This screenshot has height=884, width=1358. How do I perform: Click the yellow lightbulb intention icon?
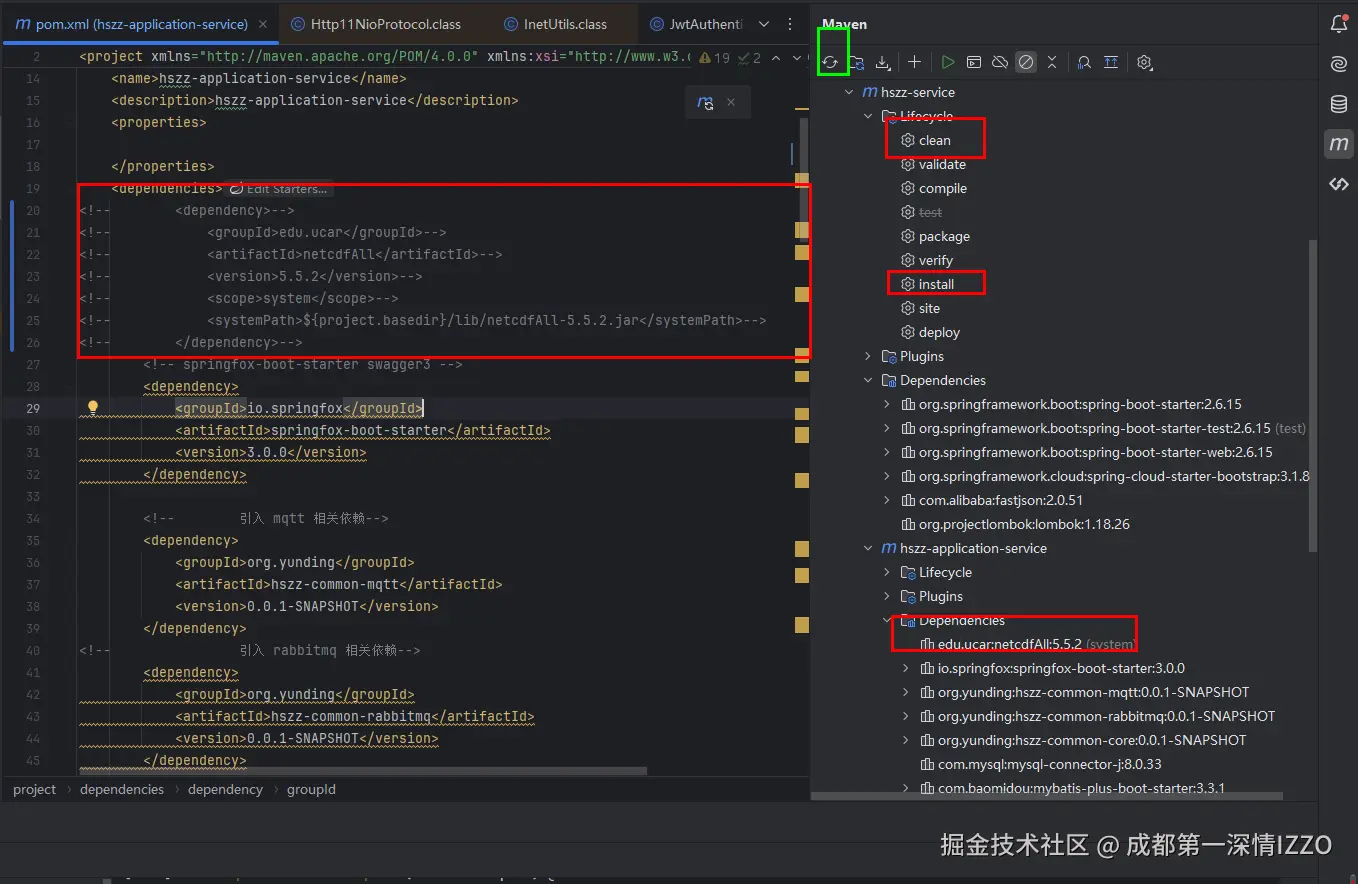pyautogui.click(x=93, y=408)
